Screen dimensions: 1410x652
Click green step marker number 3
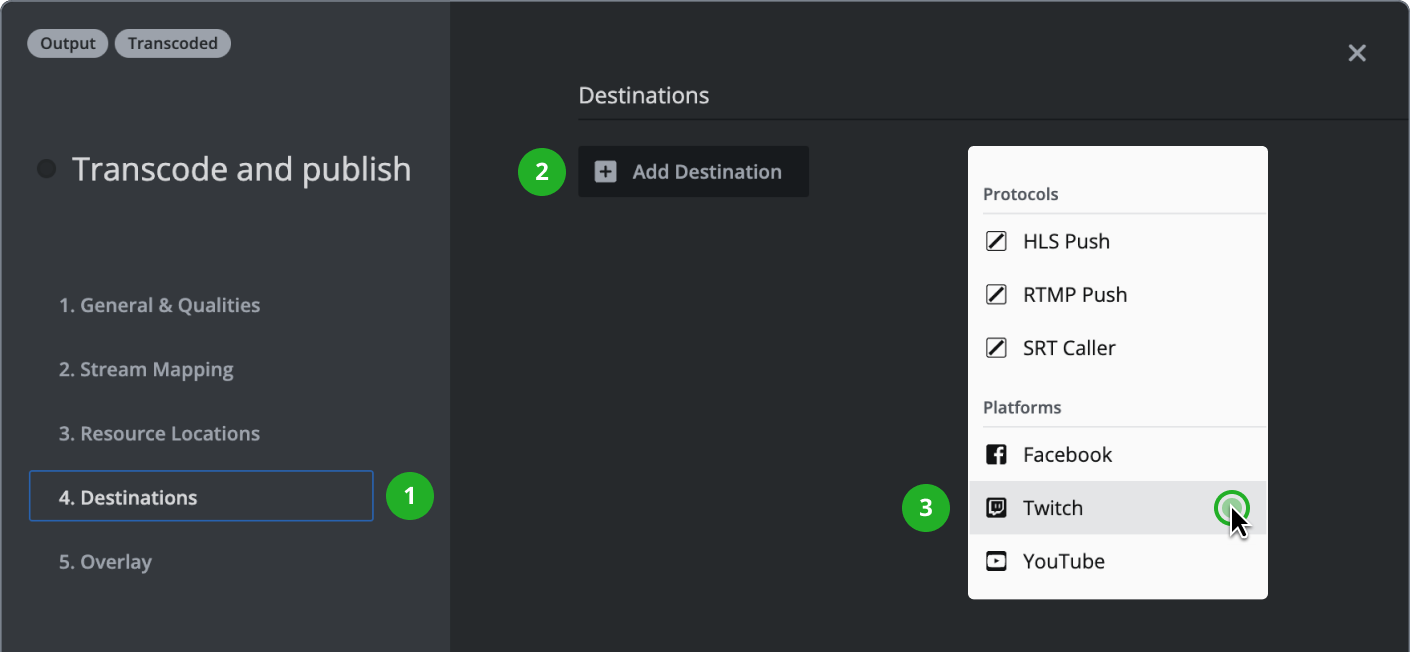(x=926, y=508)
